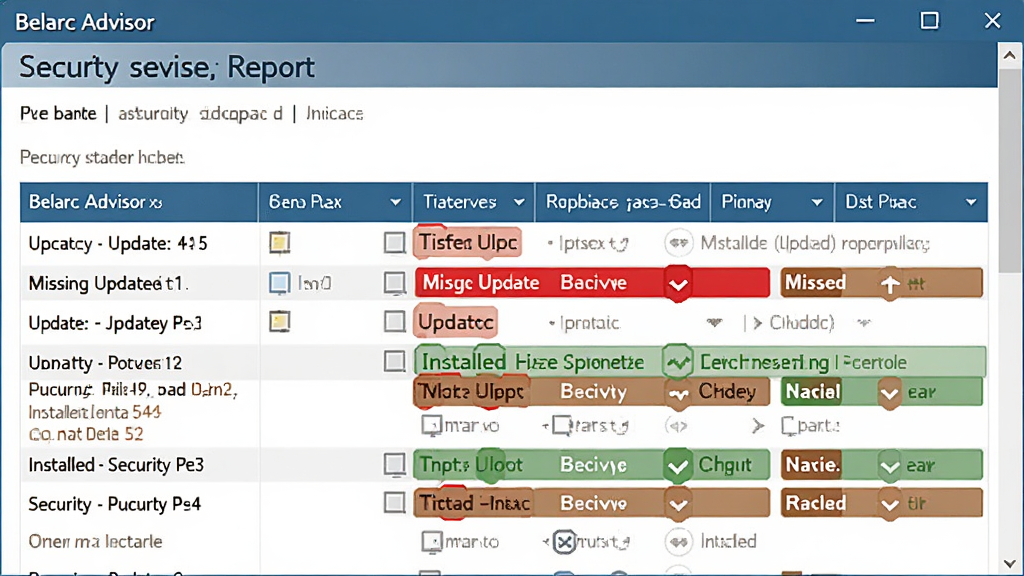Click scrollbar up arrow
Screen dimensions: 1024x576
pyautogui.click(x=1010, y=56)
